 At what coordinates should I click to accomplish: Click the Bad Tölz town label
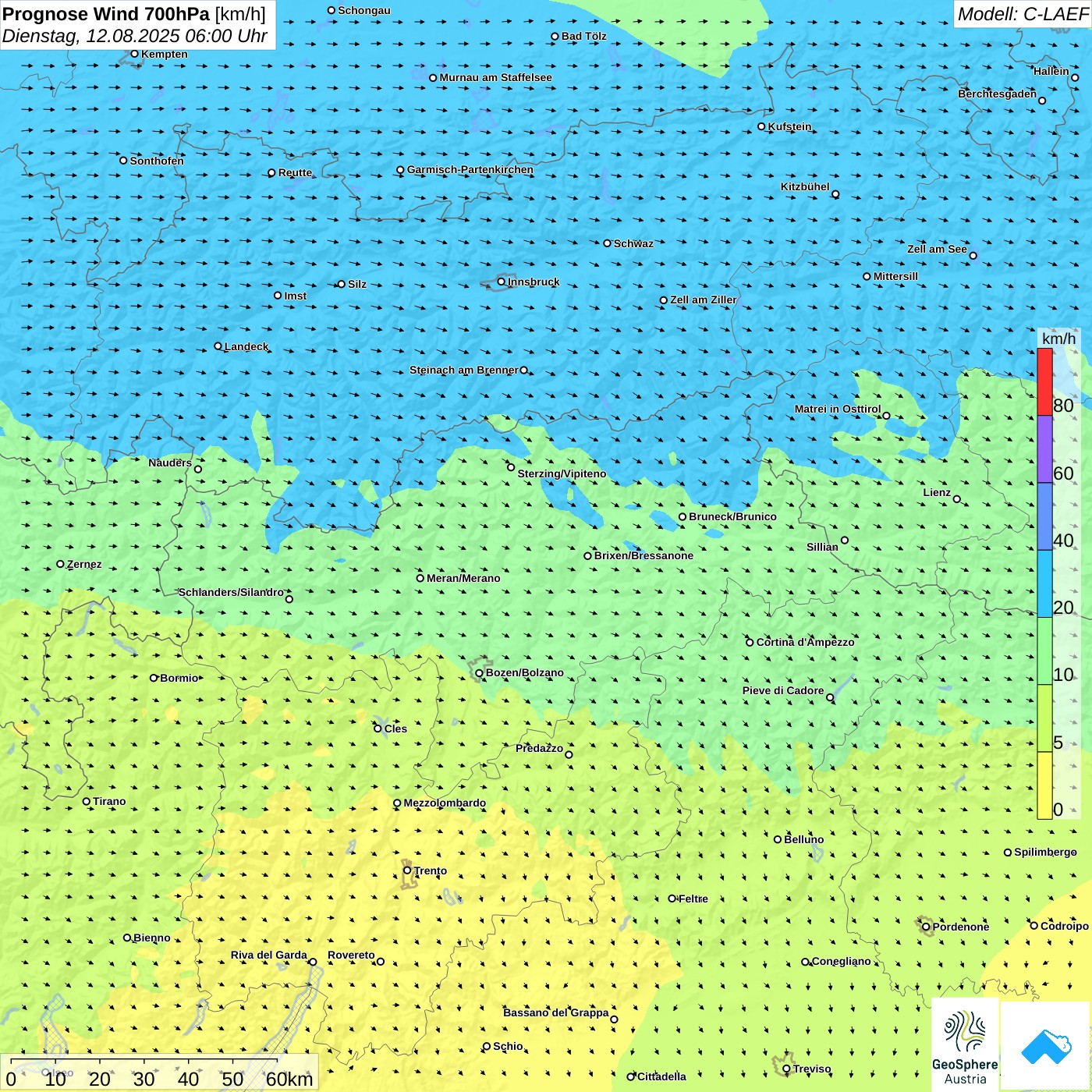(583, 36)
